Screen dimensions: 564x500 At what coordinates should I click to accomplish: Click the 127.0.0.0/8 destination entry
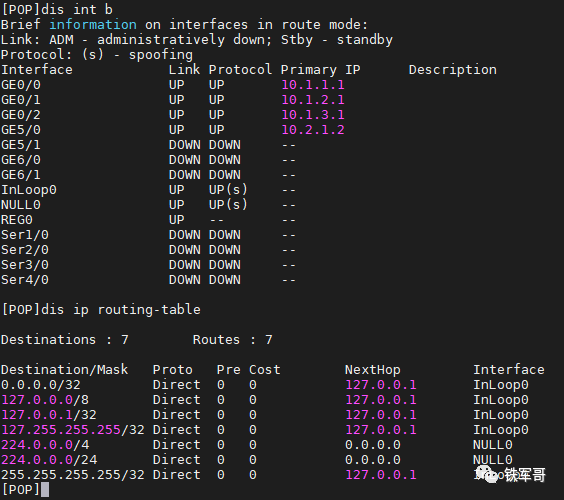coord(45,400)
